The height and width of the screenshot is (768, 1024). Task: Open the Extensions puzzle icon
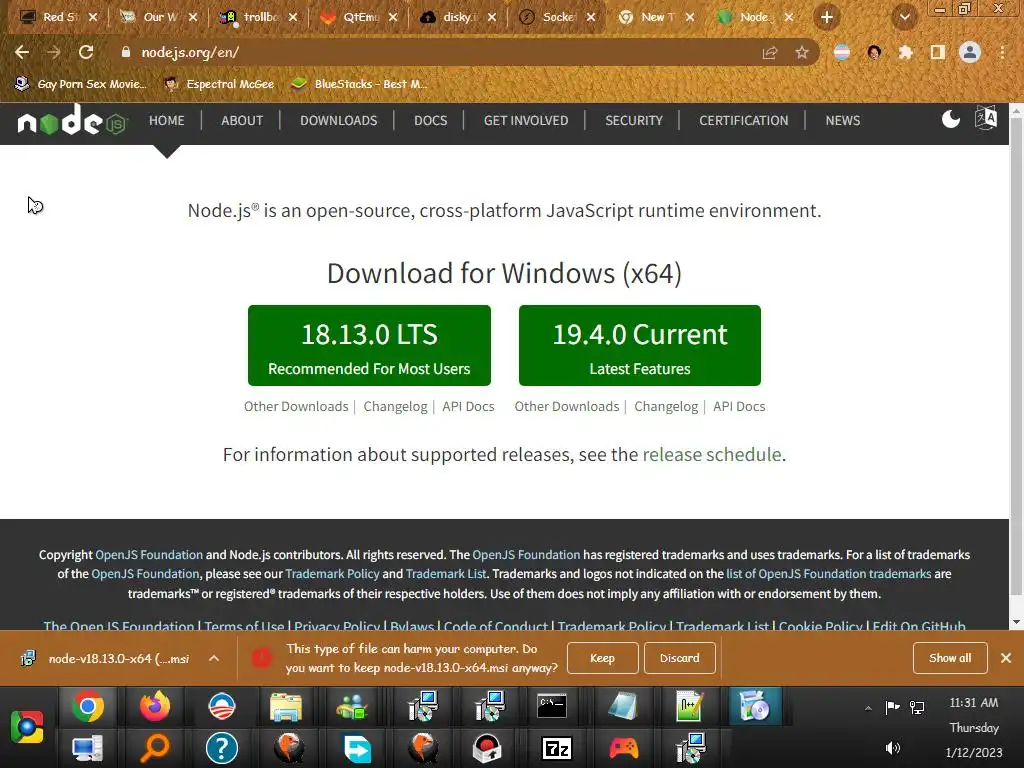coord(905,52)
